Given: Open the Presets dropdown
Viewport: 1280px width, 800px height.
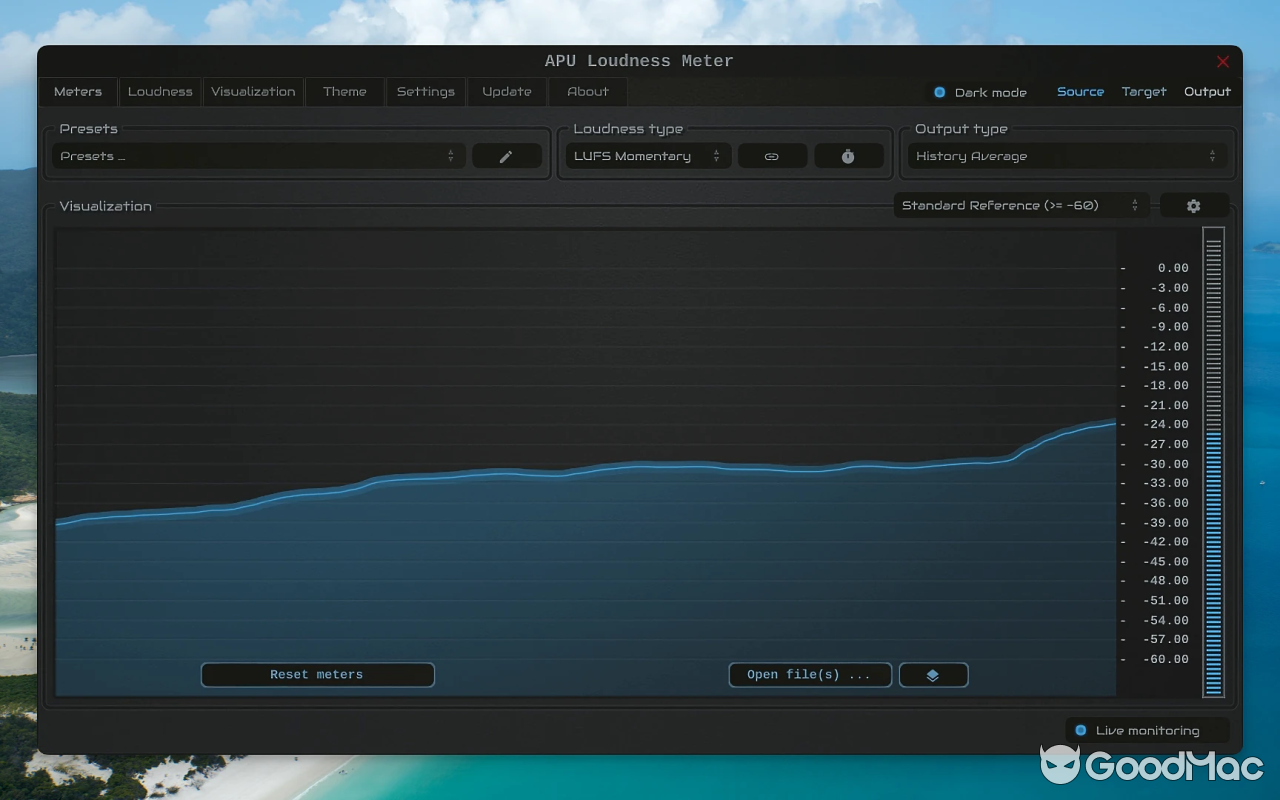Looking at the screenshot, I should (255, 156).
